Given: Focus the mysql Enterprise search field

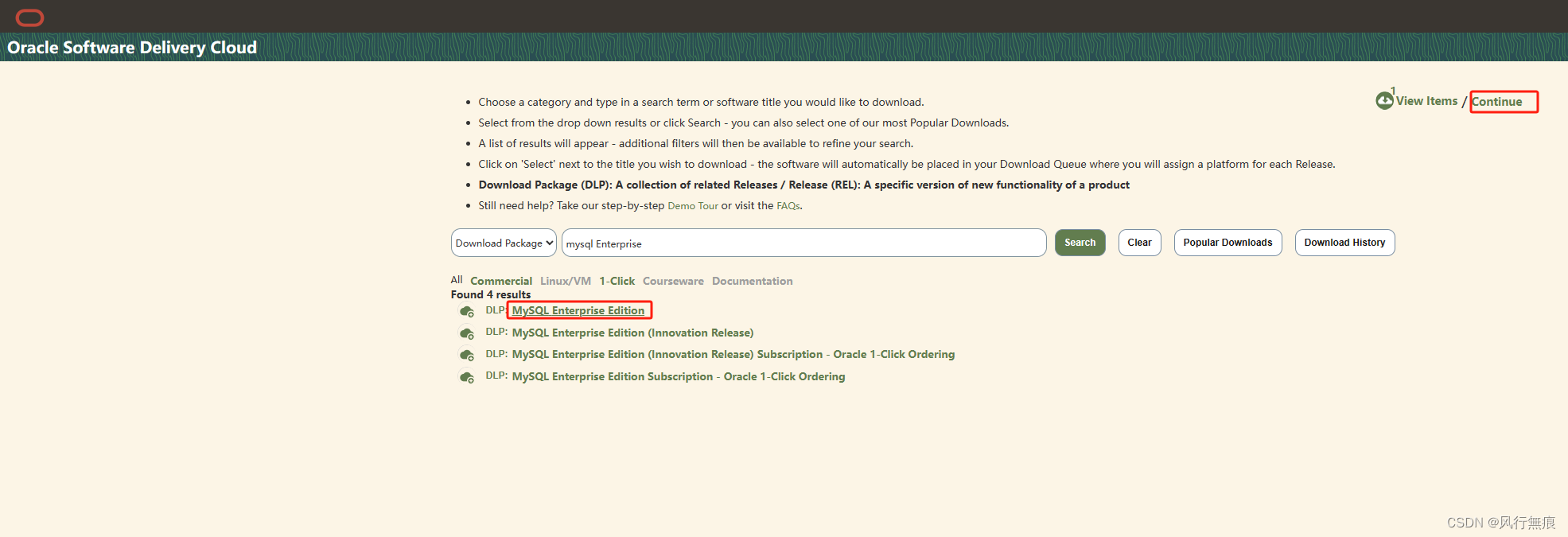Looking at the screenshot, I should coord(803,243).
